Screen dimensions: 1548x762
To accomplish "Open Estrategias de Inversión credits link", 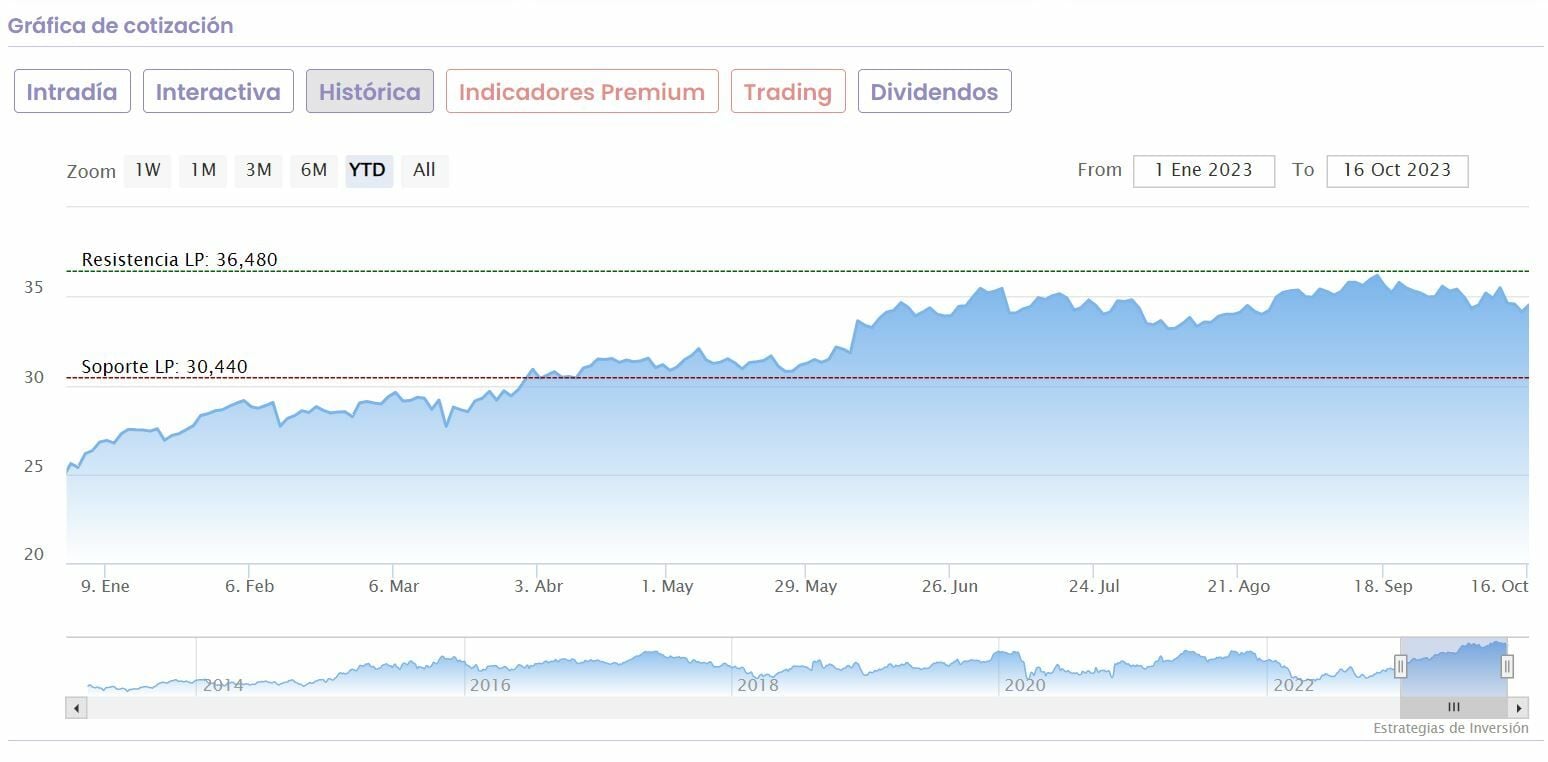I will click(1450, 729).
